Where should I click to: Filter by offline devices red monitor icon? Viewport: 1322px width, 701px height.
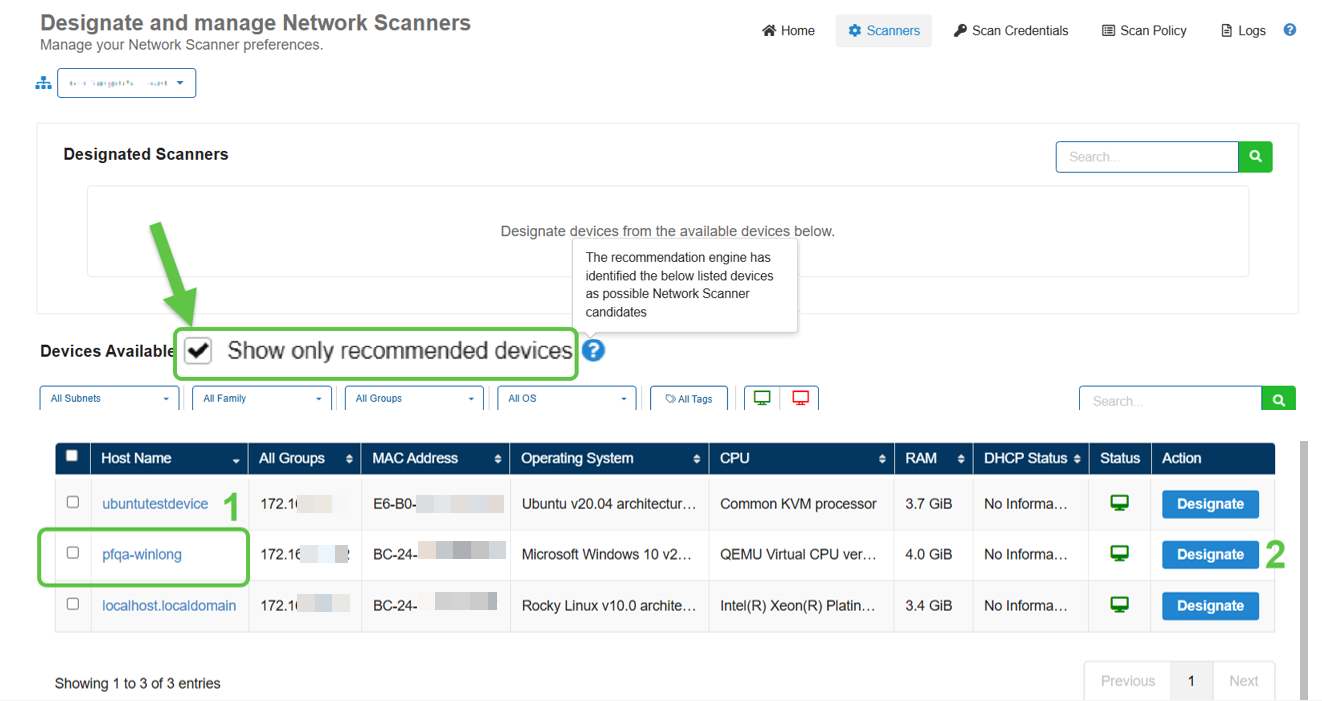pyautogui.click(x=800, y=398)
